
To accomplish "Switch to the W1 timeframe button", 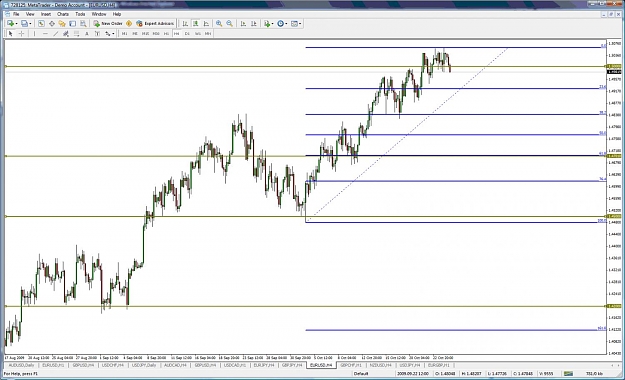I will [197, 33].
